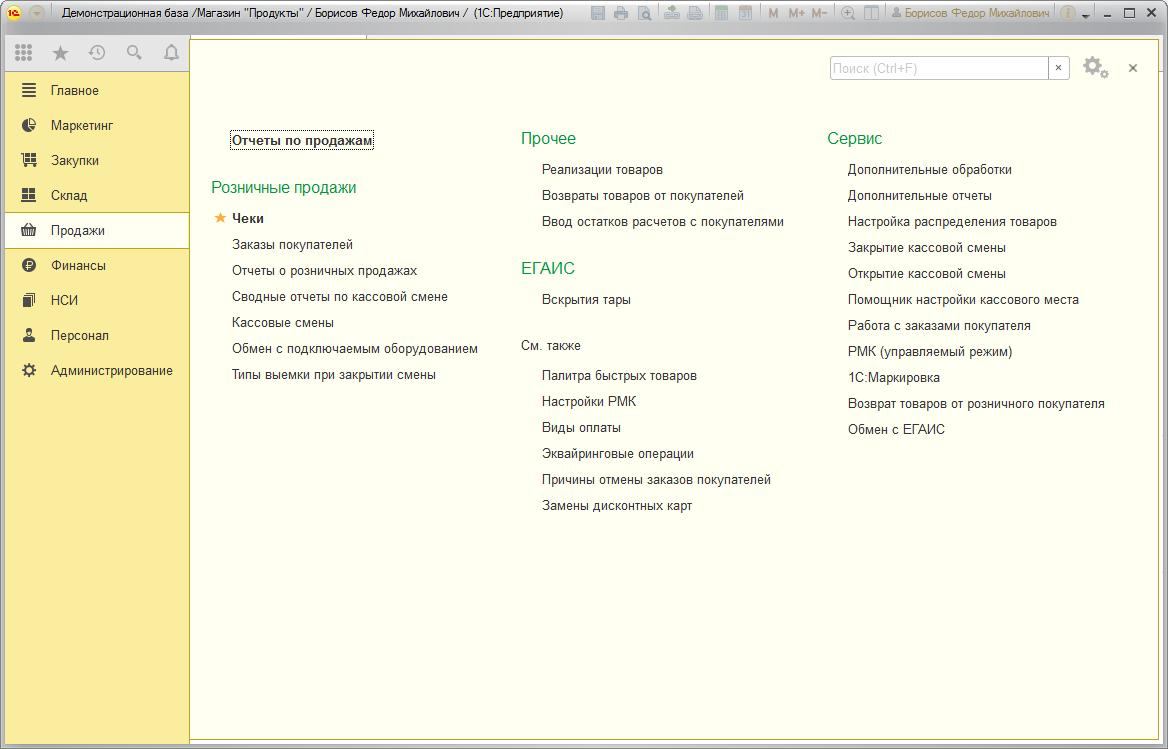
Task: Open the About info icon in the title bar
Action: click(1067, 13)
